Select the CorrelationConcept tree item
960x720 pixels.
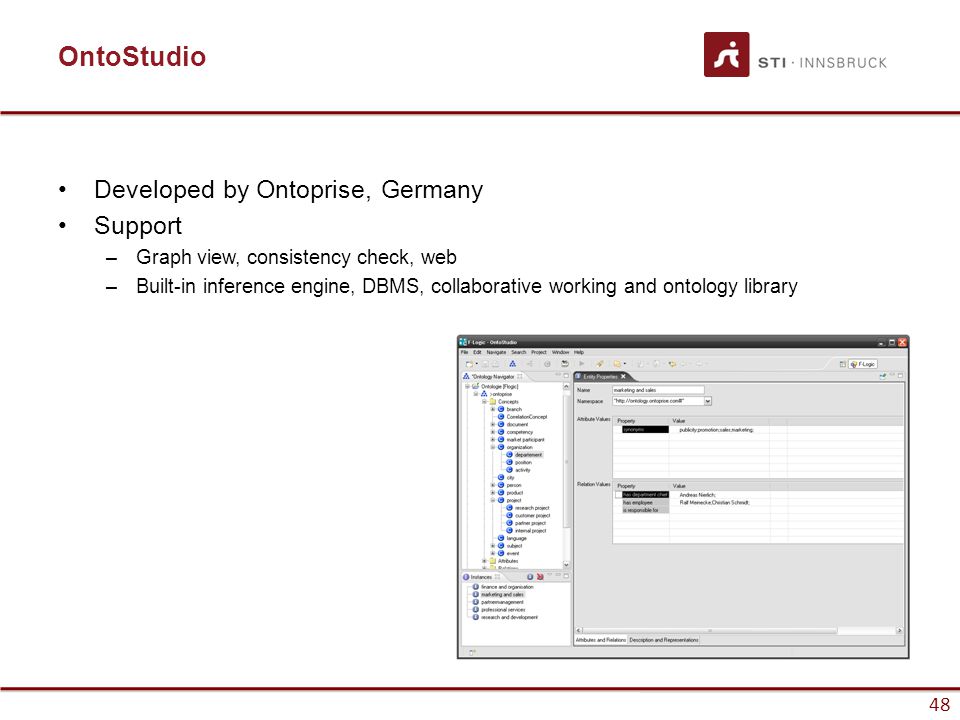click(x=523, y=417)
